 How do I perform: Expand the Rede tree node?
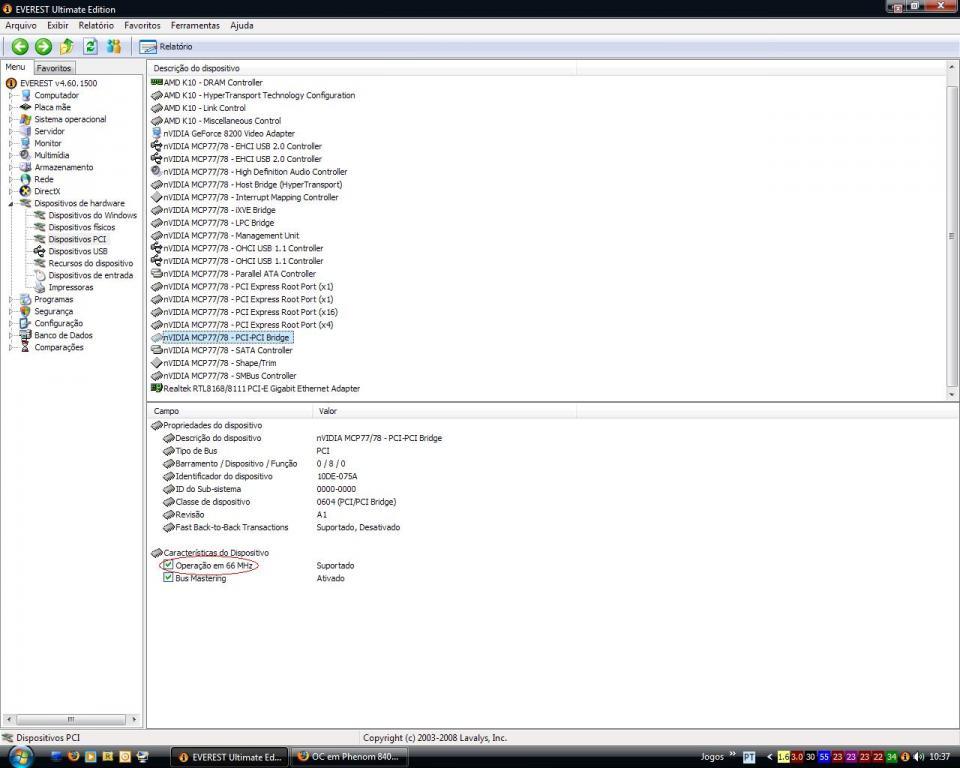[10, 179]
